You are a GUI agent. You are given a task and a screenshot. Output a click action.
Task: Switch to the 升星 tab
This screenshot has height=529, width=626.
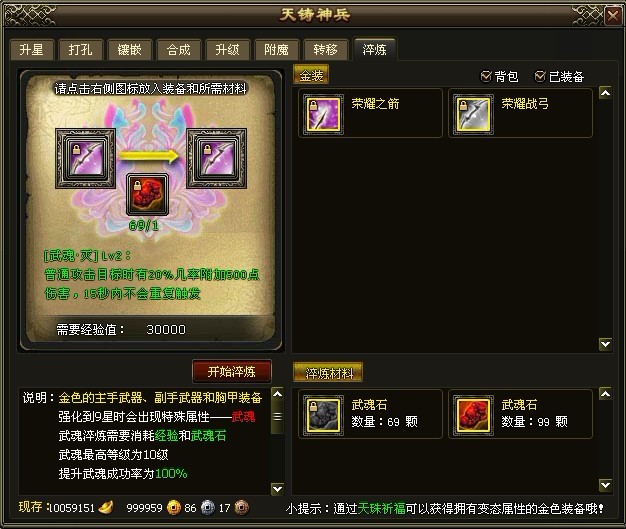[x=31, y=50]
